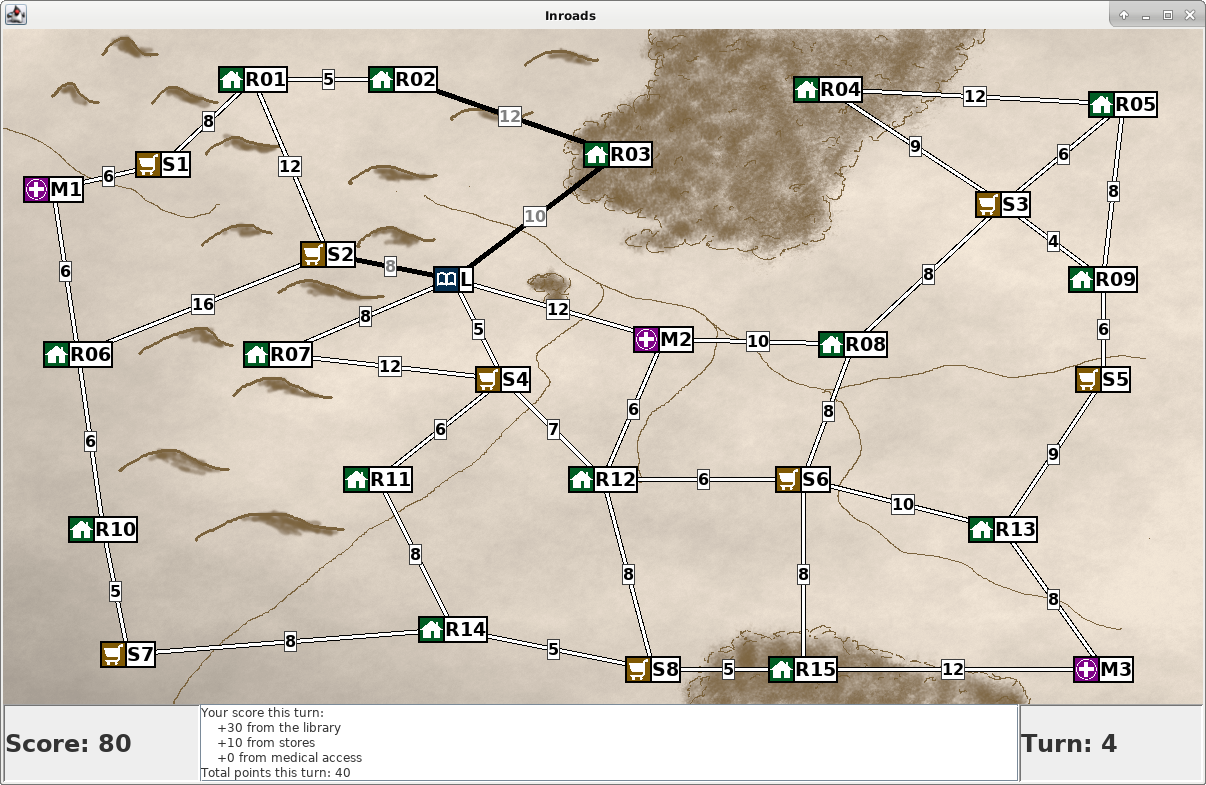Image resolution: width=1206 pixels, height=785 pixels.
Task: Click the S7 store icon
Action: click(x=114, y=654)
